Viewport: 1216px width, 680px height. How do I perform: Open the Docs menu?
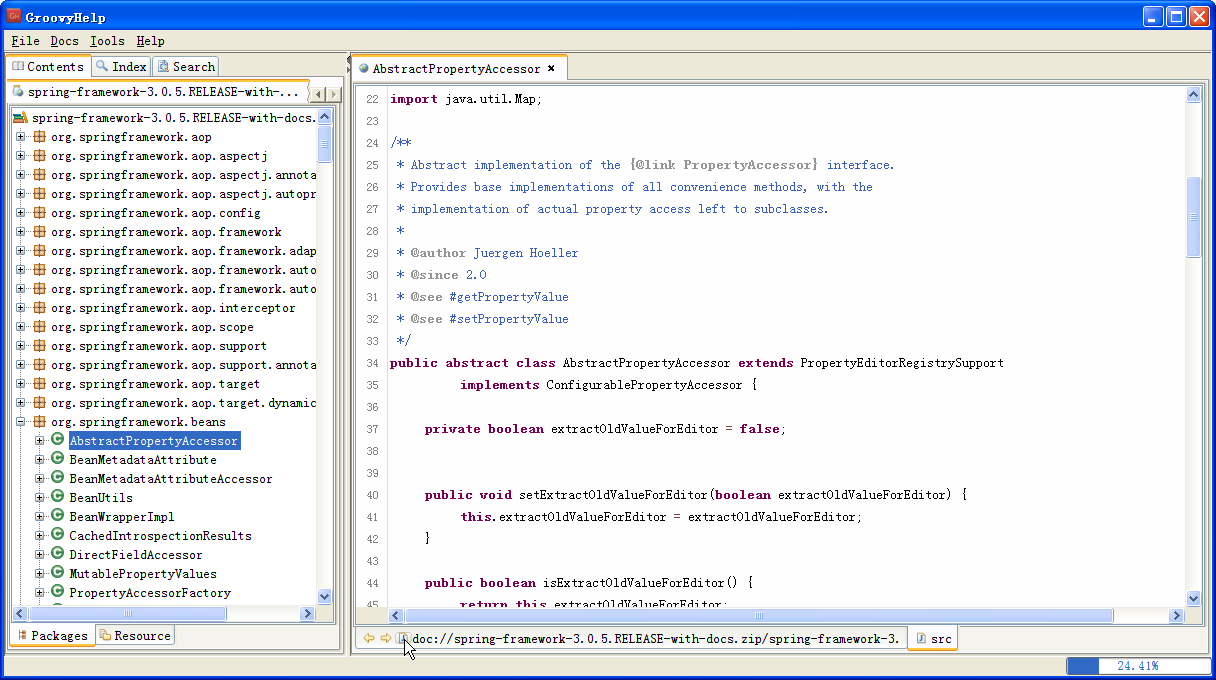point(64,41)
